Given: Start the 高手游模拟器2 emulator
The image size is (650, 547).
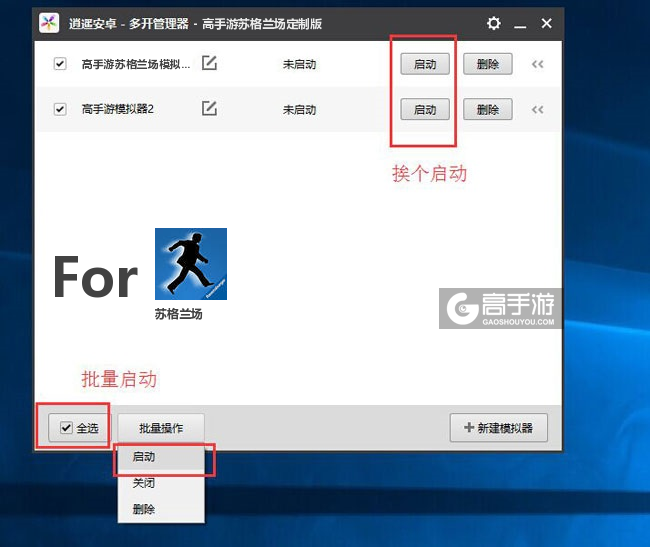Looking at the screenshot, I should pos(425,110).
